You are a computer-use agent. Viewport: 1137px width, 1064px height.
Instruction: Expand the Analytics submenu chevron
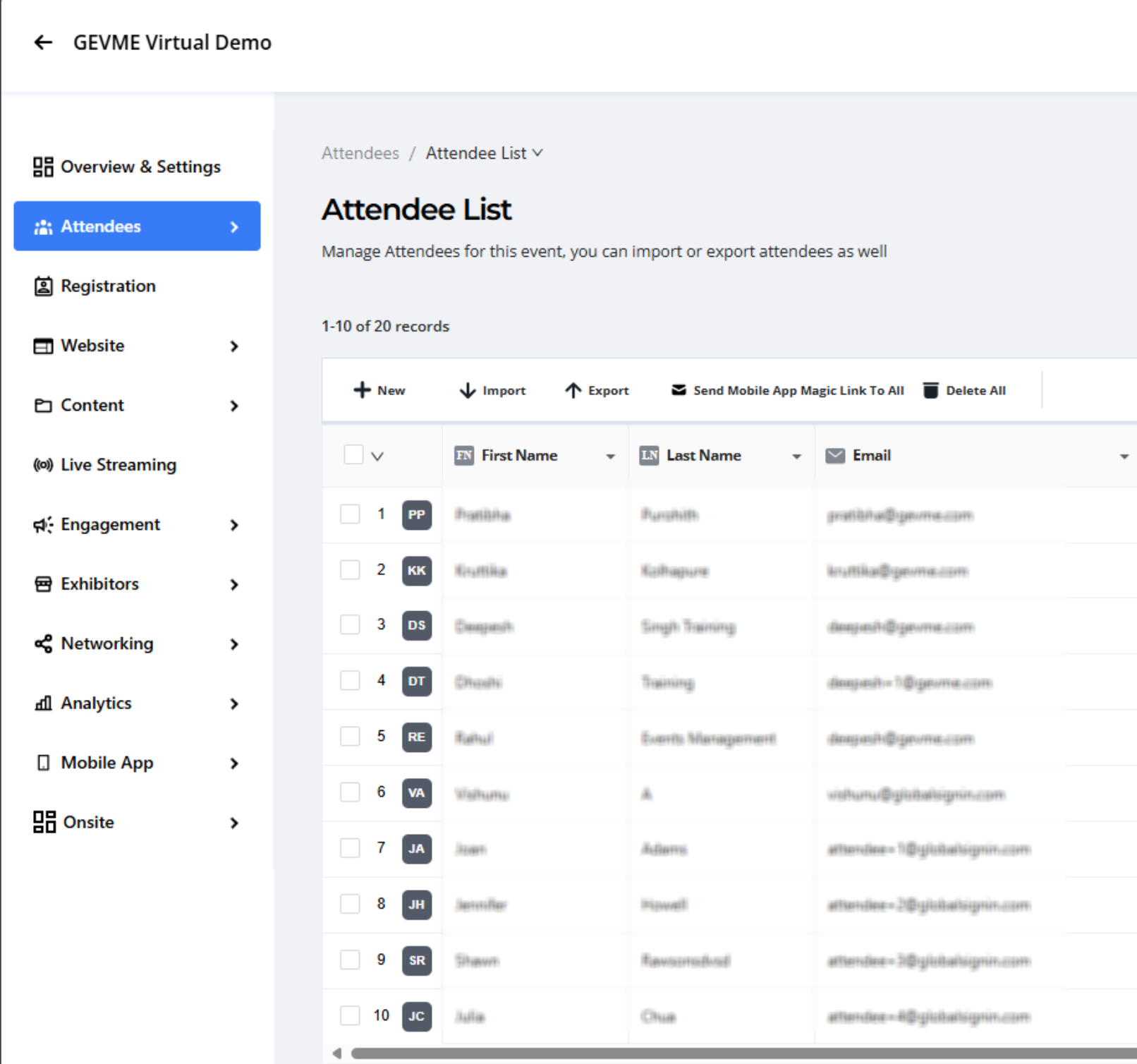pos(234,704)
